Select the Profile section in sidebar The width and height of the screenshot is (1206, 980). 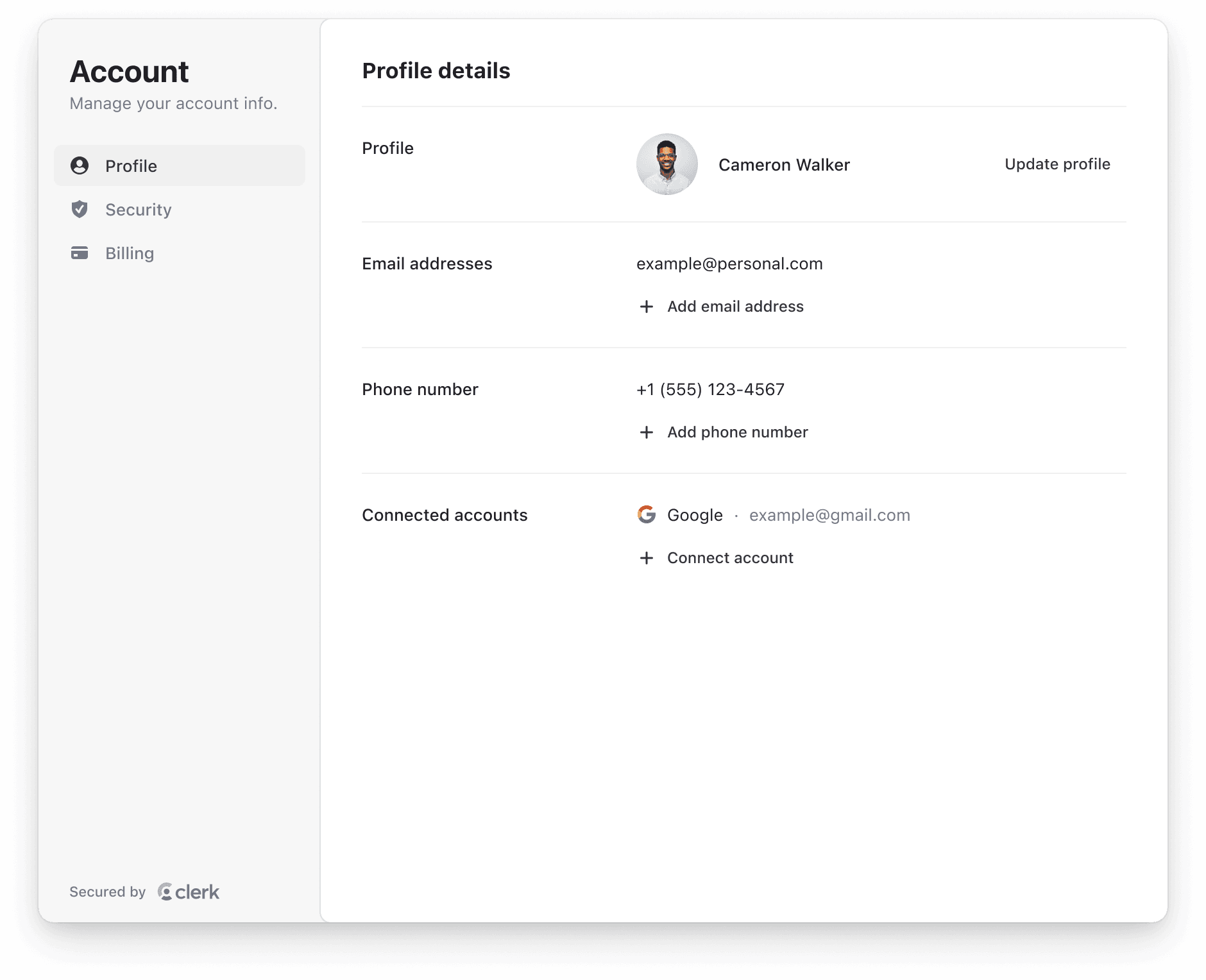[131, 165]
